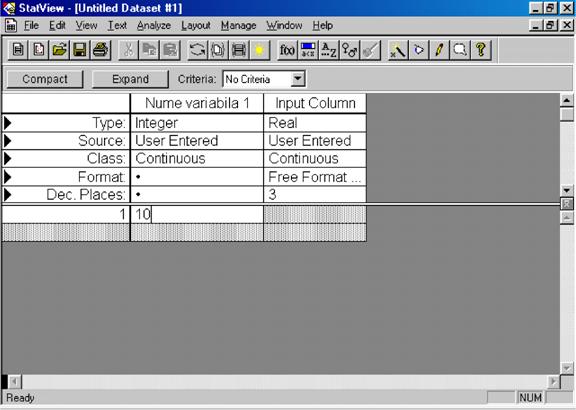Click the yellow sun icon in toolbar
The height and width of the screenshot is (410, 576).
[x=259, y=50]
